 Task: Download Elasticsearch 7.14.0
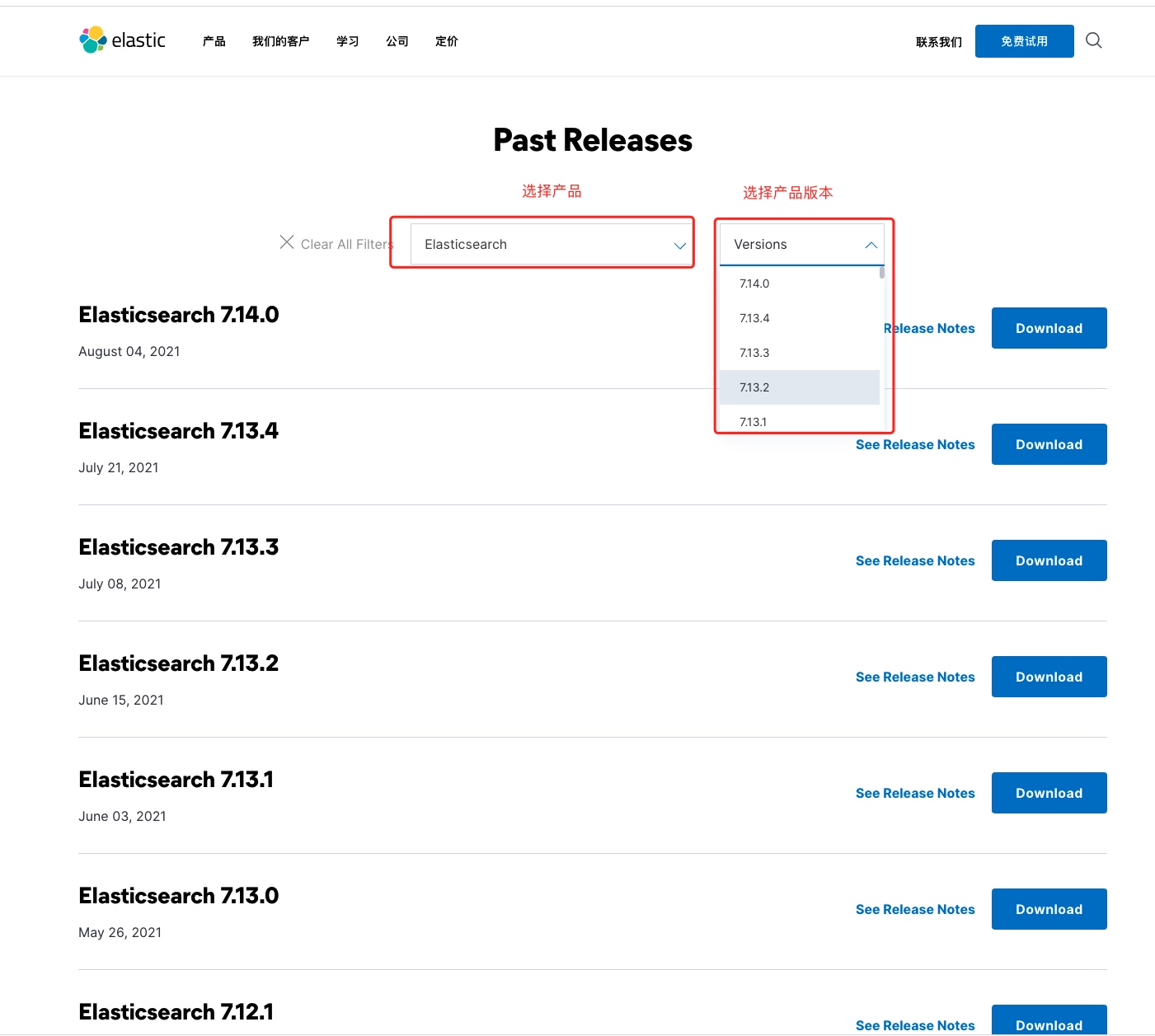coord(1049,328)
